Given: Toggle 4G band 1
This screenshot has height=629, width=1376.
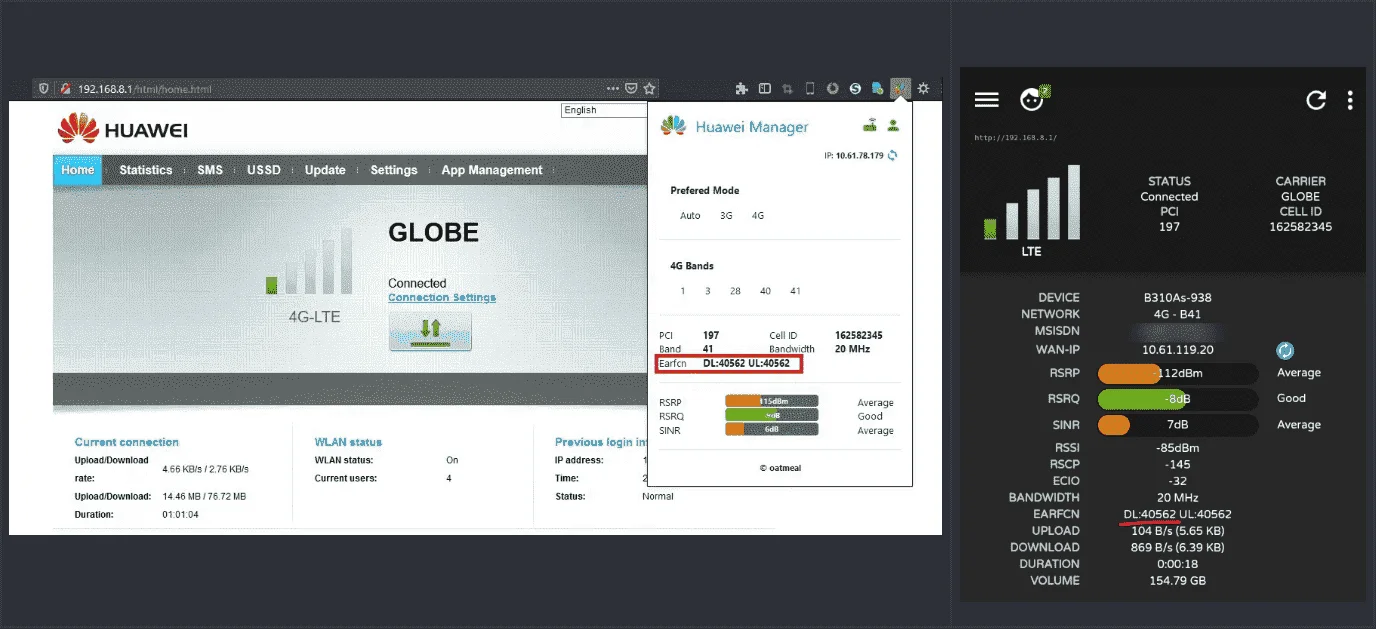Looking at the screenshot, I should (x=683, y=291).
